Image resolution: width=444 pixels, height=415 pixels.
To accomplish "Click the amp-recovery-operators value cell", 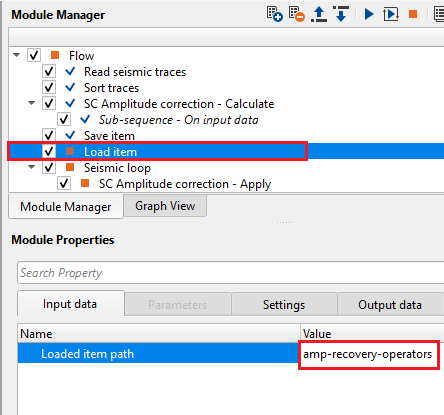I will click(368, 354).
